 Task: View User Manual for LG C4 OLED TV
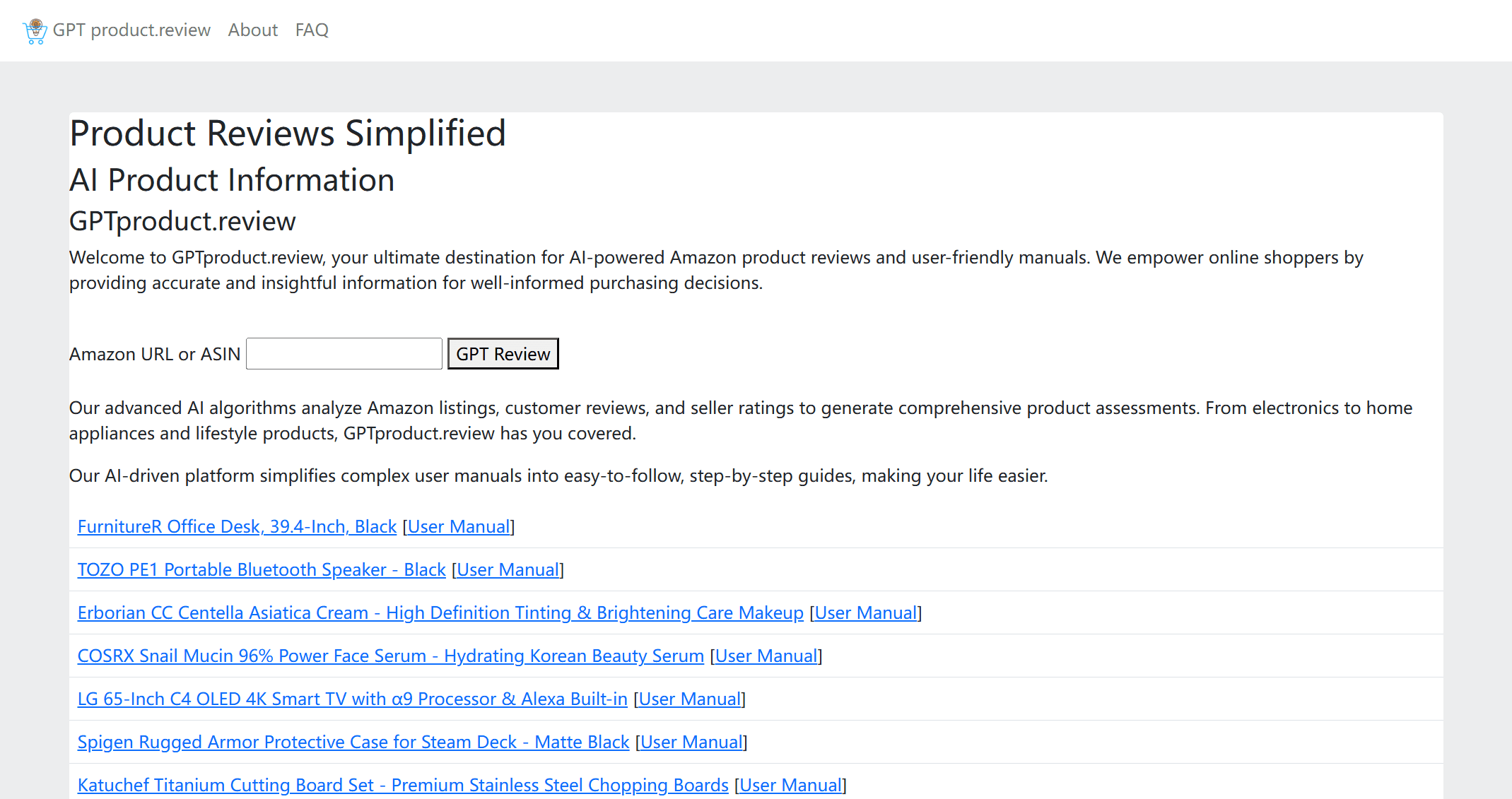coord(690,699)
